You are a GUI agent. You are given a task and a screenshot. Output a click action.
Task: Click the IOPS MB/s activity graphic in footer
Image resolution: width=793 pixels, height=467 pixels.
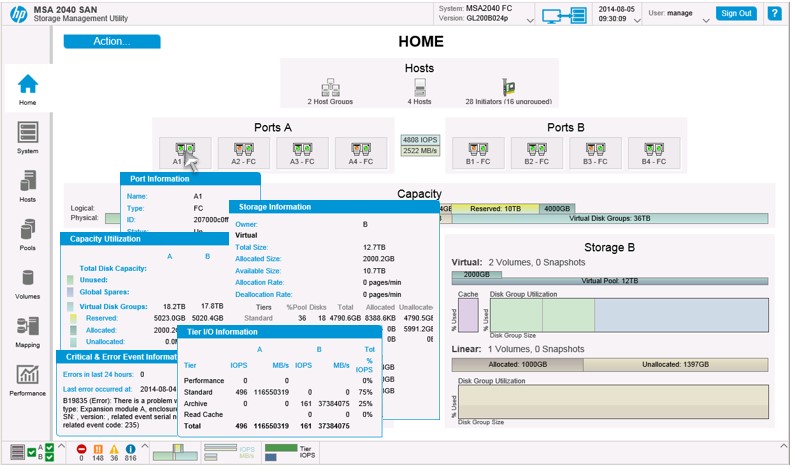coord(229,452)
